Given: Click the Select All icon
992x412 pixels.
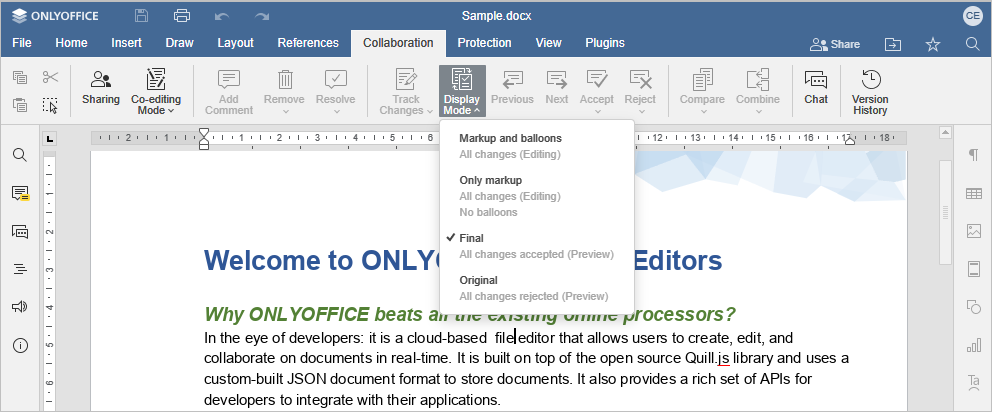Looking at the screenshot, I should click(51, 105).
